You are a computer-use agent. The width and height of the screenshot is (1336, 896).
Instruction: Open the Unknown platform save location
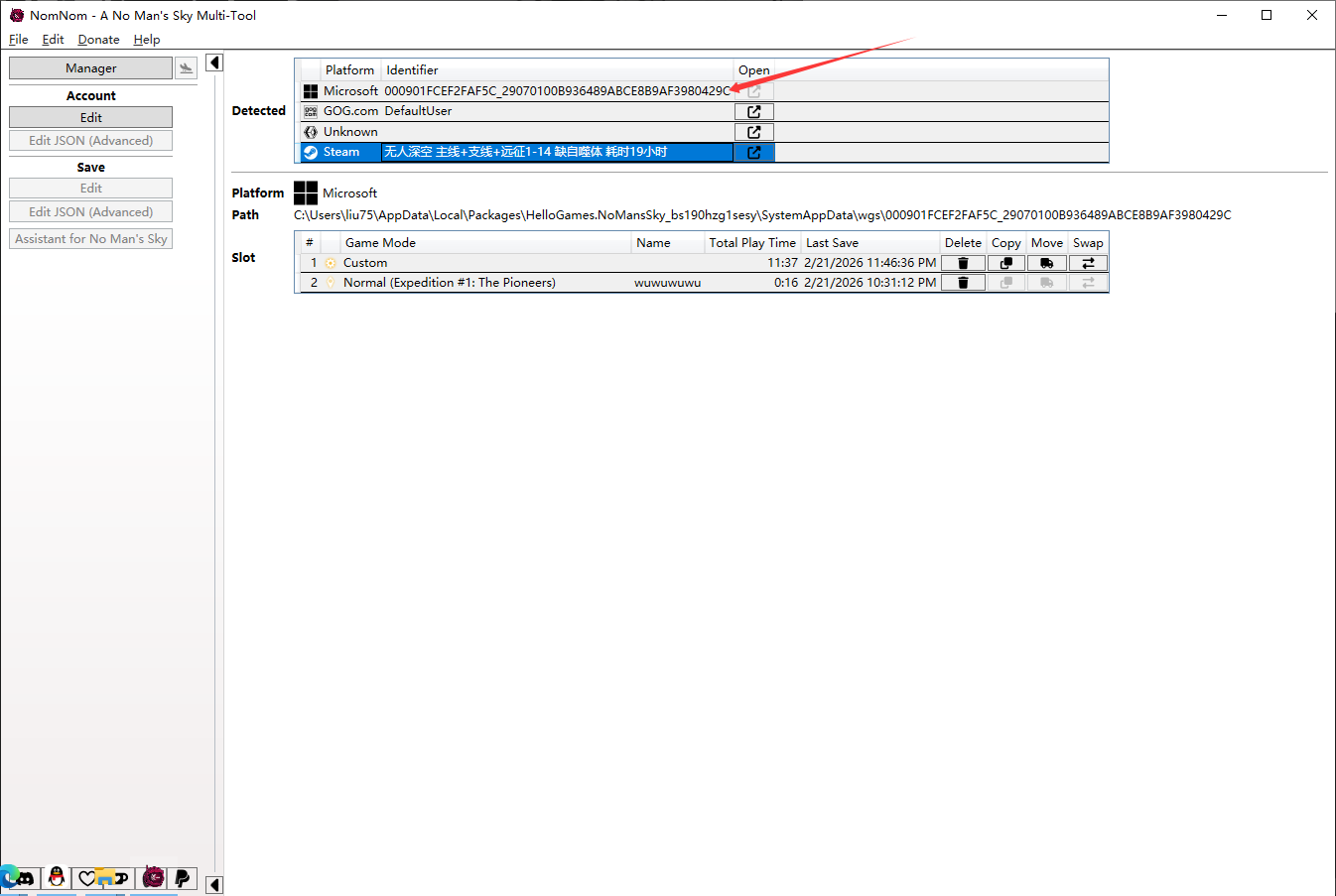(753, 132)
